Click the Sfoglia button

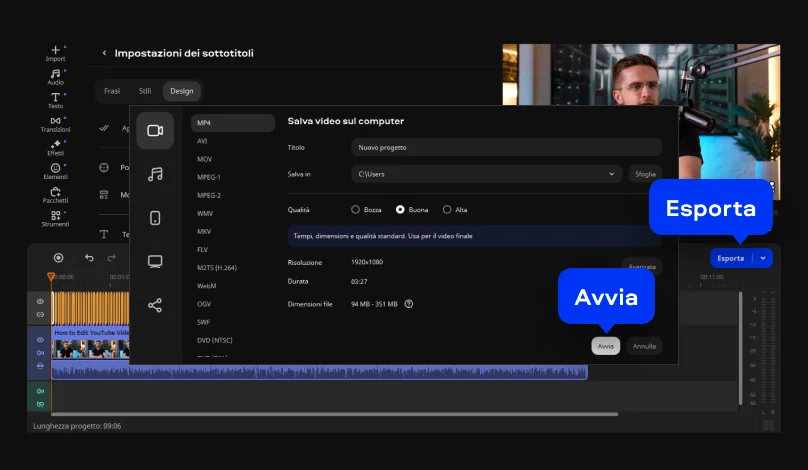coord(645,174)
